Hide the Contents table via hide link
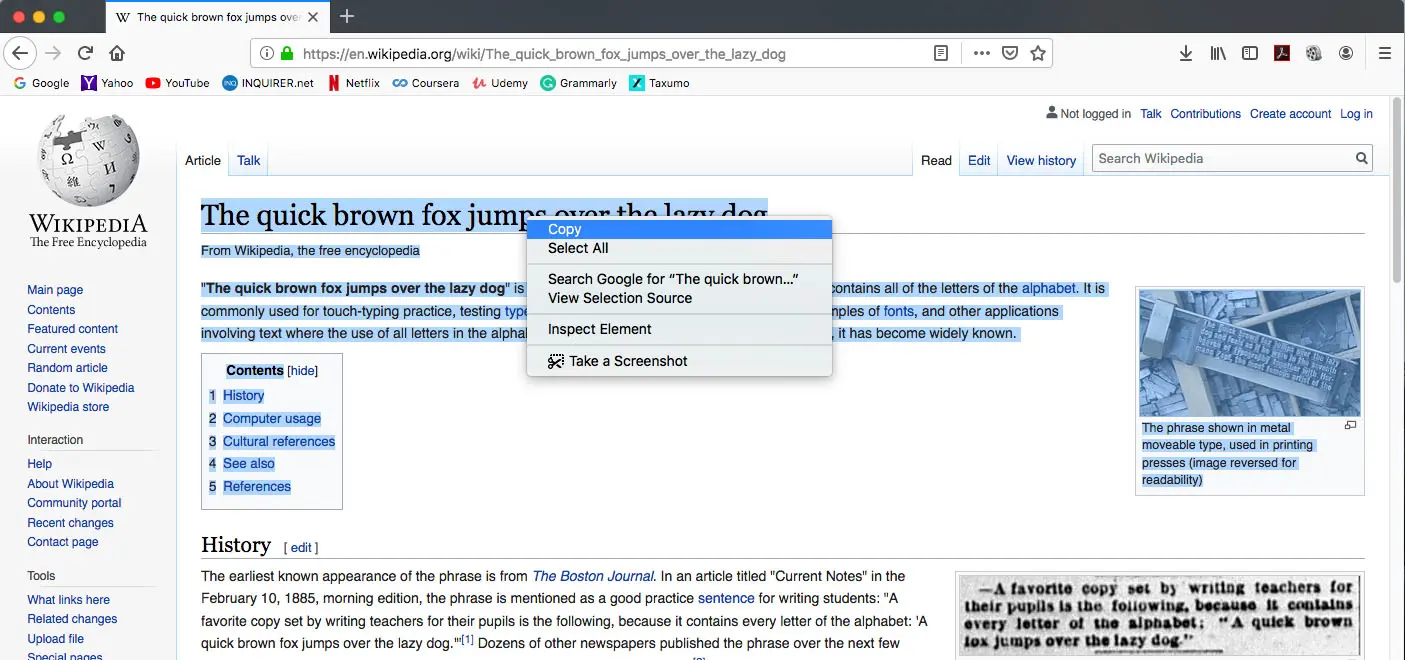 tap(302, 371)
